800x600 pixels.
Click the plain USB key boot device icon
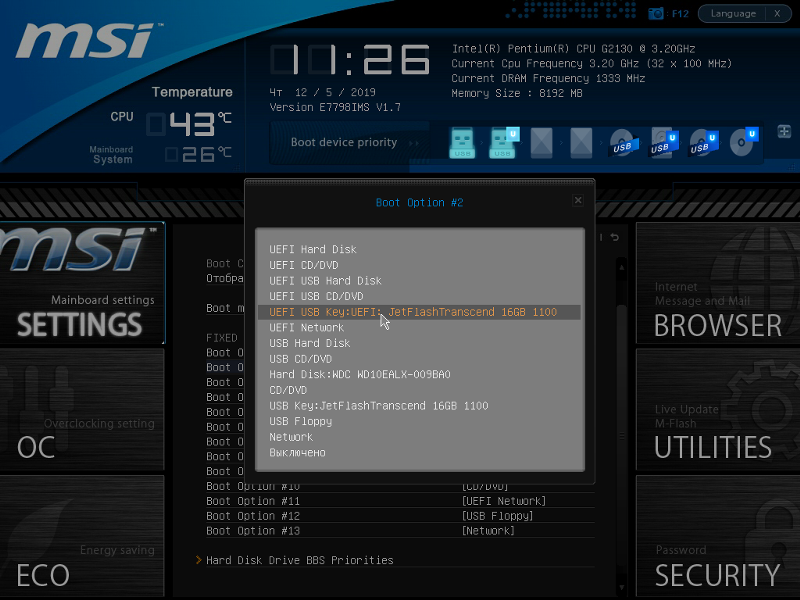462,142
